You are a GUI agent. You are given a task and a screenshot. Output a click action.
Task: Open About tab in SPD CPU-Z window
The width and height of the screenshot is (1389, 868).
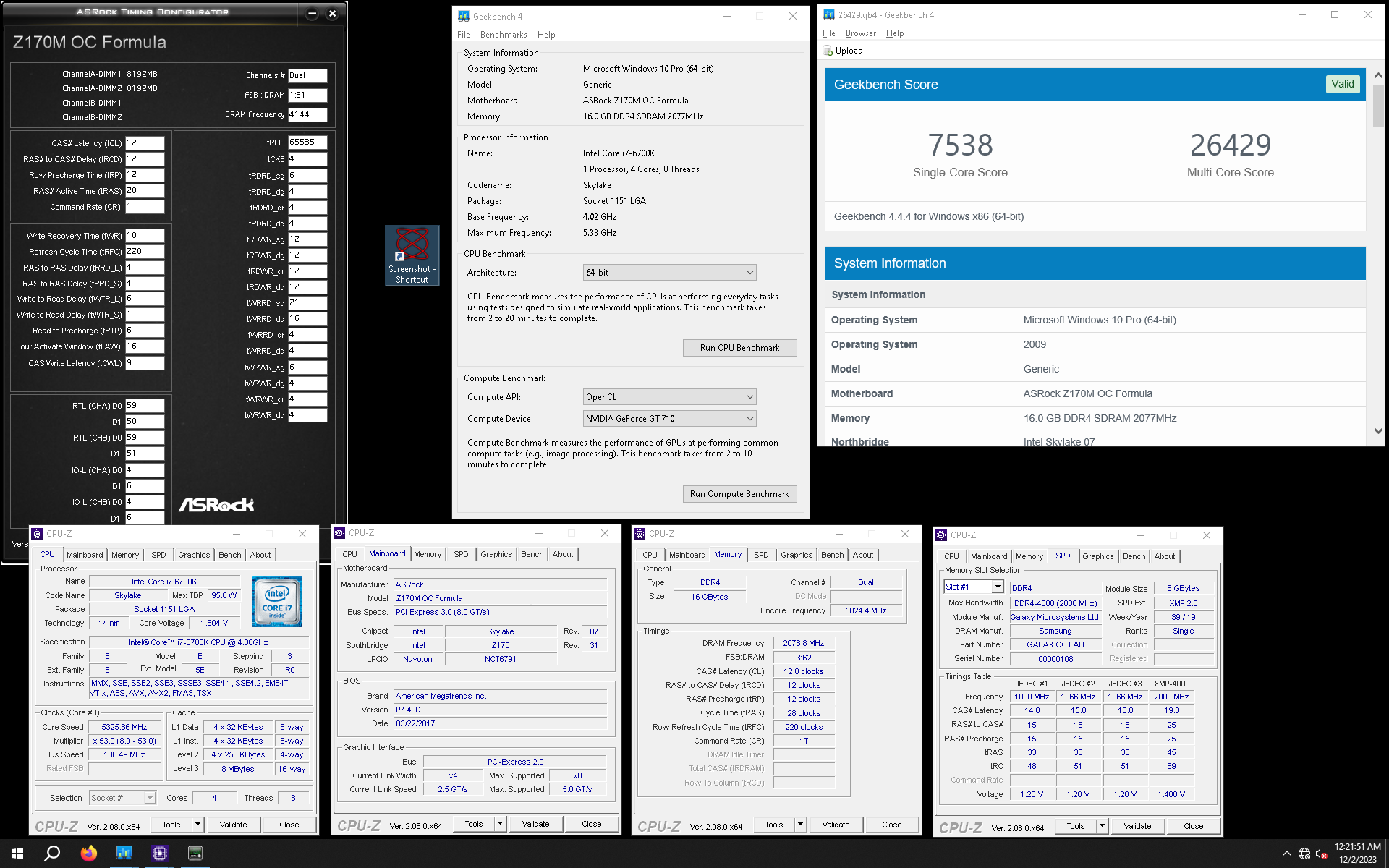point(1165,556)
